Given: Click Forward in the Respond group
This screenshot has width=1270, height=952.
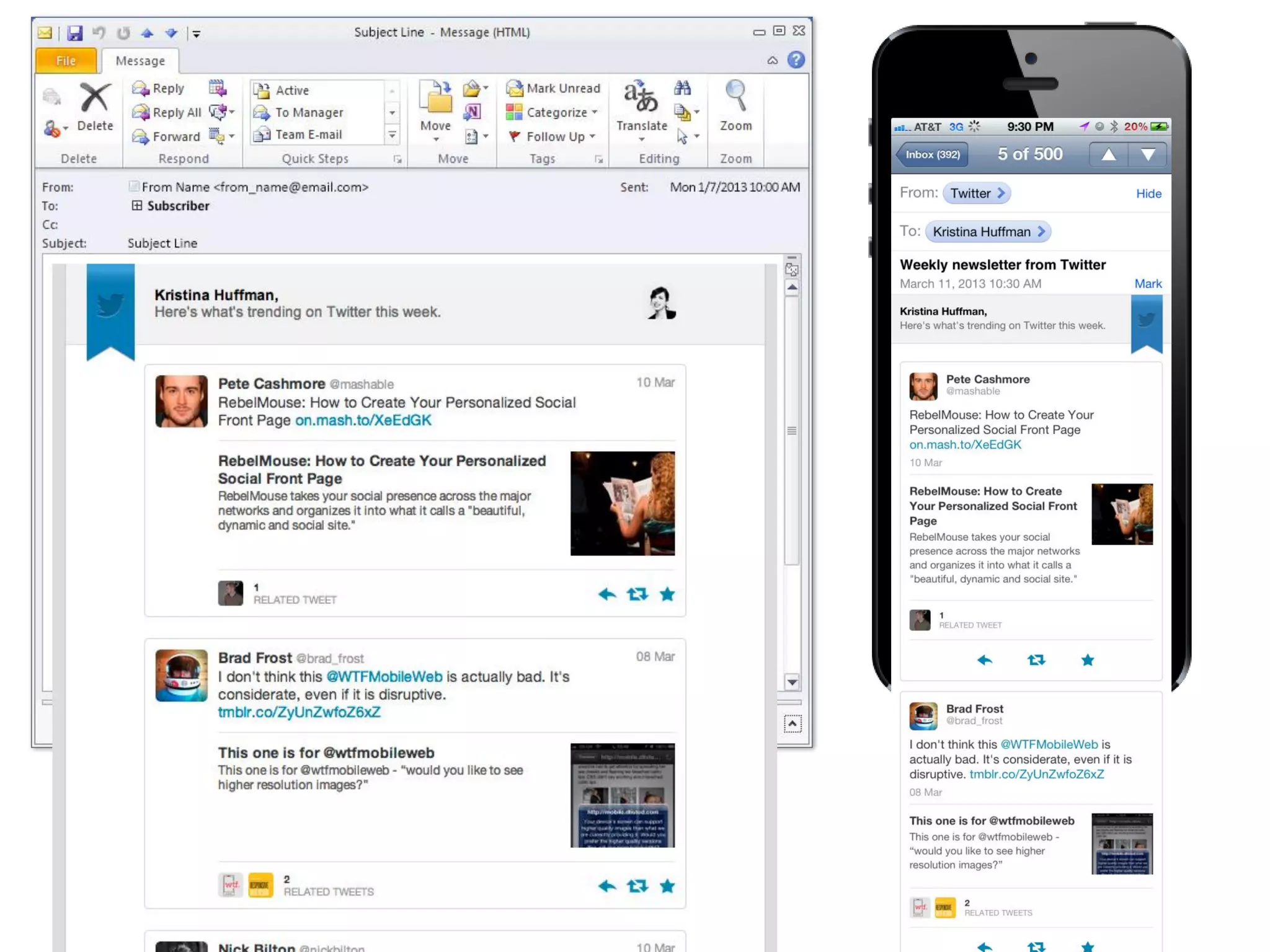Looking at the screenshot, I should click(166, 136).
